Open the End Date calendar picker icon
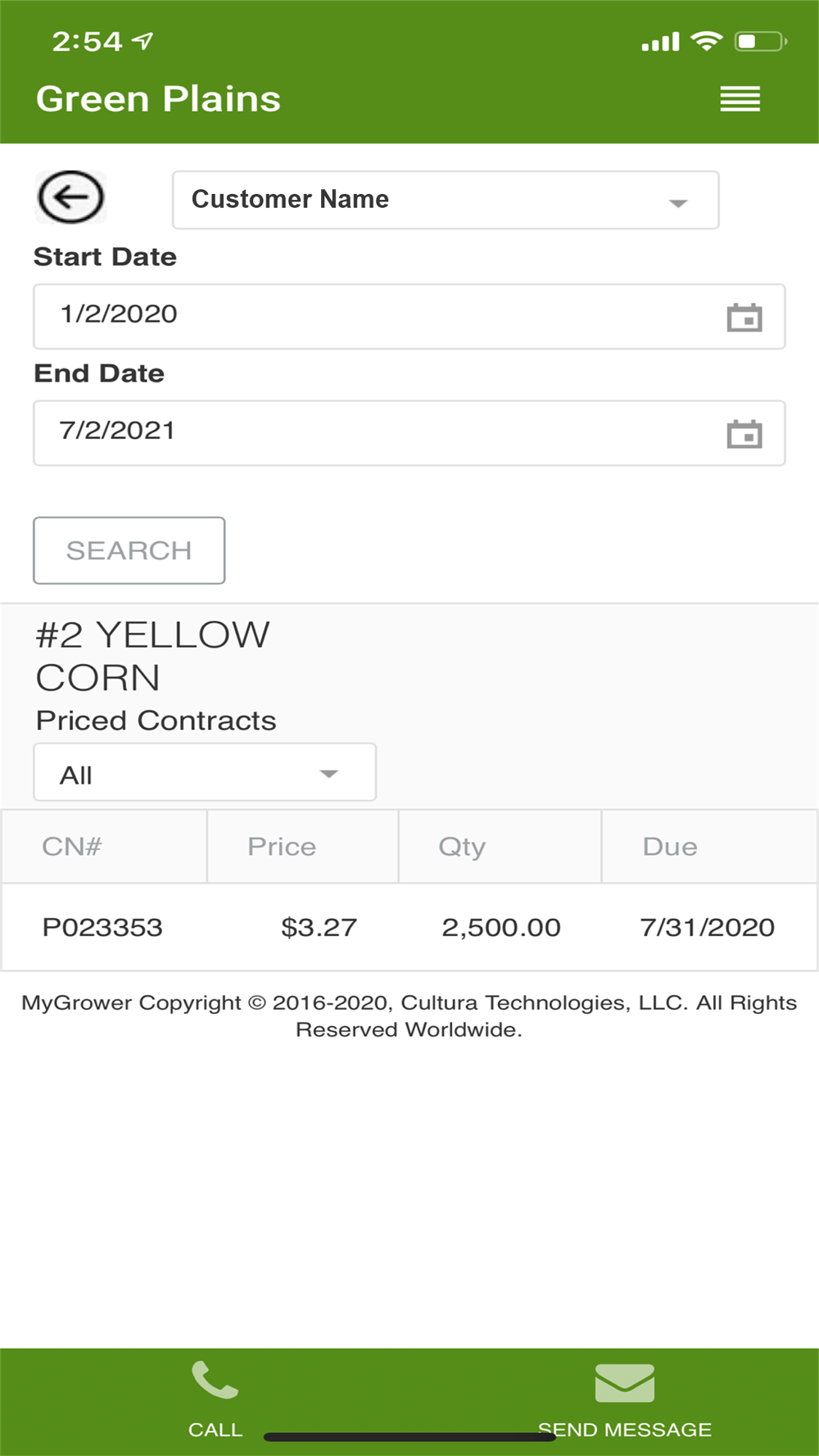The image size is (819, 1456). [744, 434]
